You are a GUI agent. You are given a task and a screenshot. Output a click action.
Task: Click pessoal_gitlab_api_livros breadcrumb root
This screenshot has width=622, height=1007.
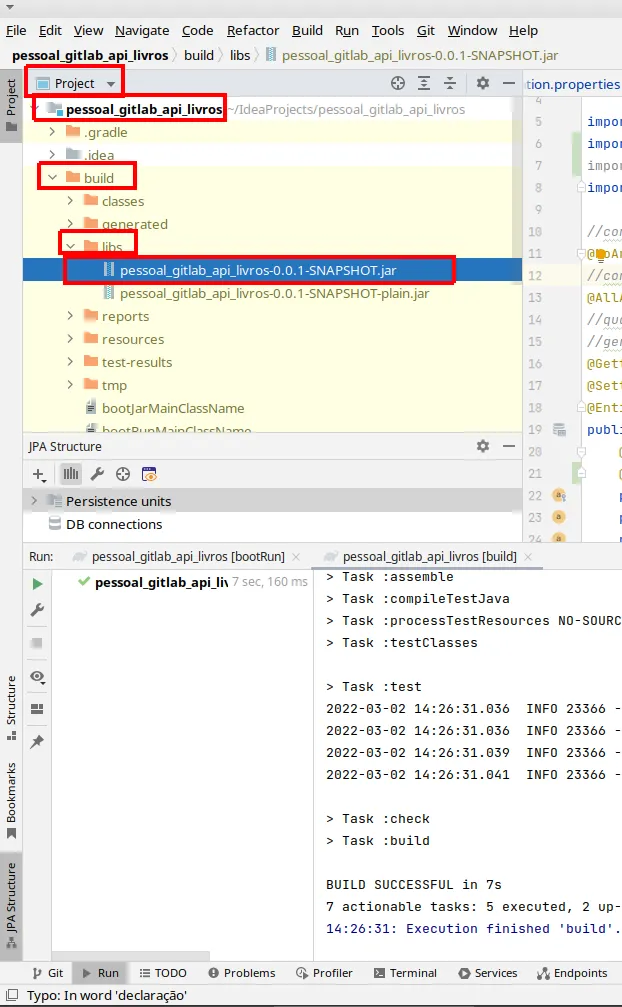[x=90, y=55]
